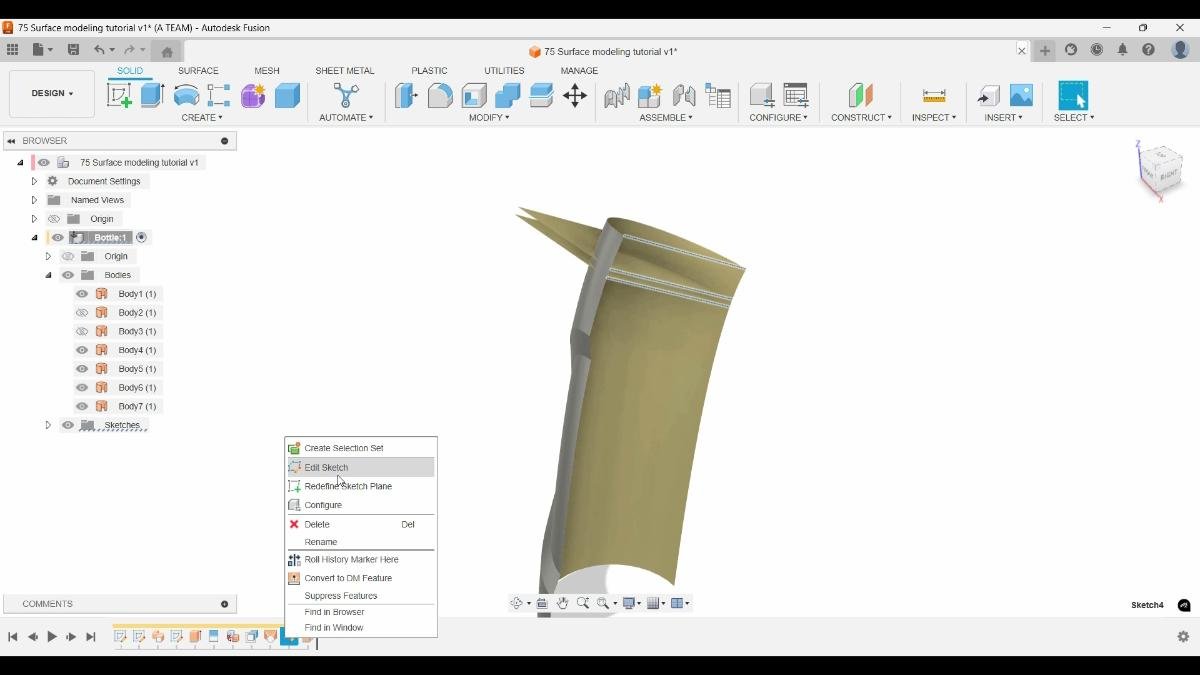Activate the Select tool icon
This screenshot has height=675, width=1200.
1073,95
